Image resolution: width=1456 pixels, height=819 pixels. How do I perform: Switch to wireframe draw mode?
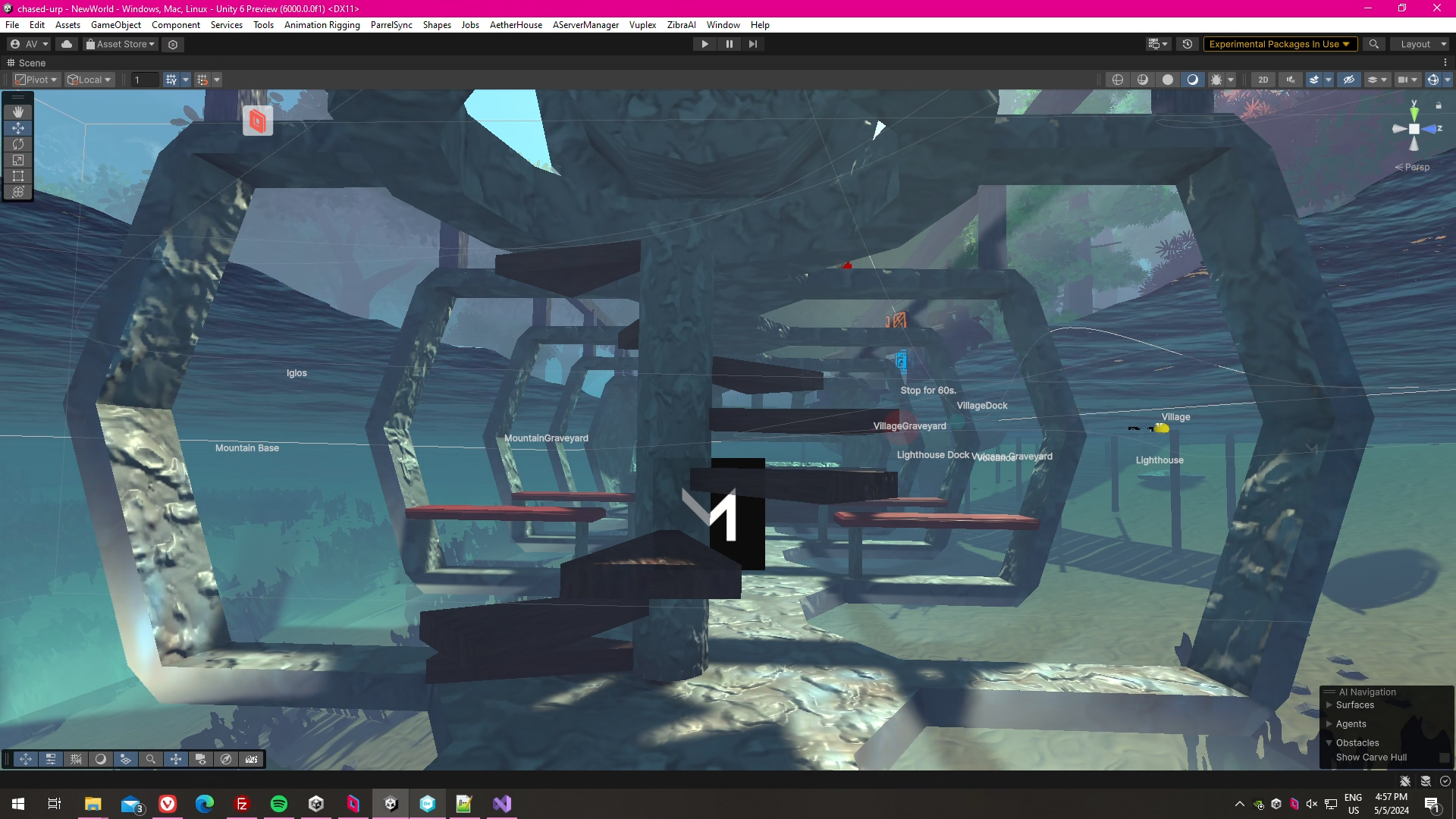pos(1117,80)
